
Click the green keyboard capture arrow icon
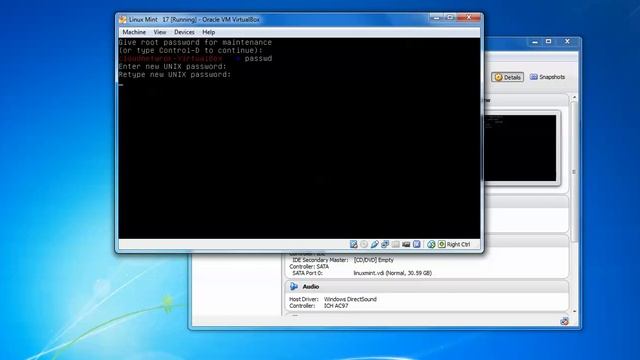click(x=442, y=244)
